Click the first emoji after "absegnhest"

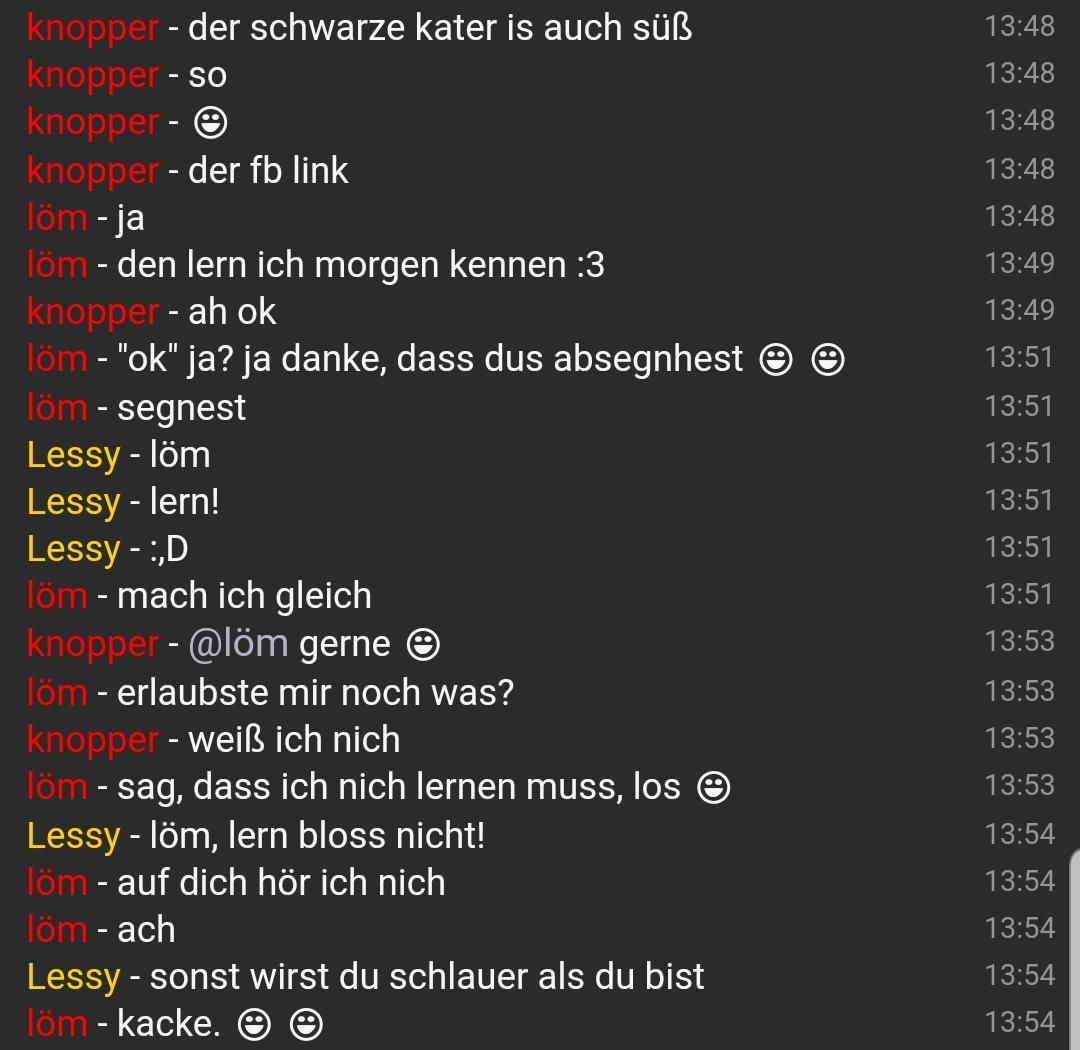click(x=776, y=360)
